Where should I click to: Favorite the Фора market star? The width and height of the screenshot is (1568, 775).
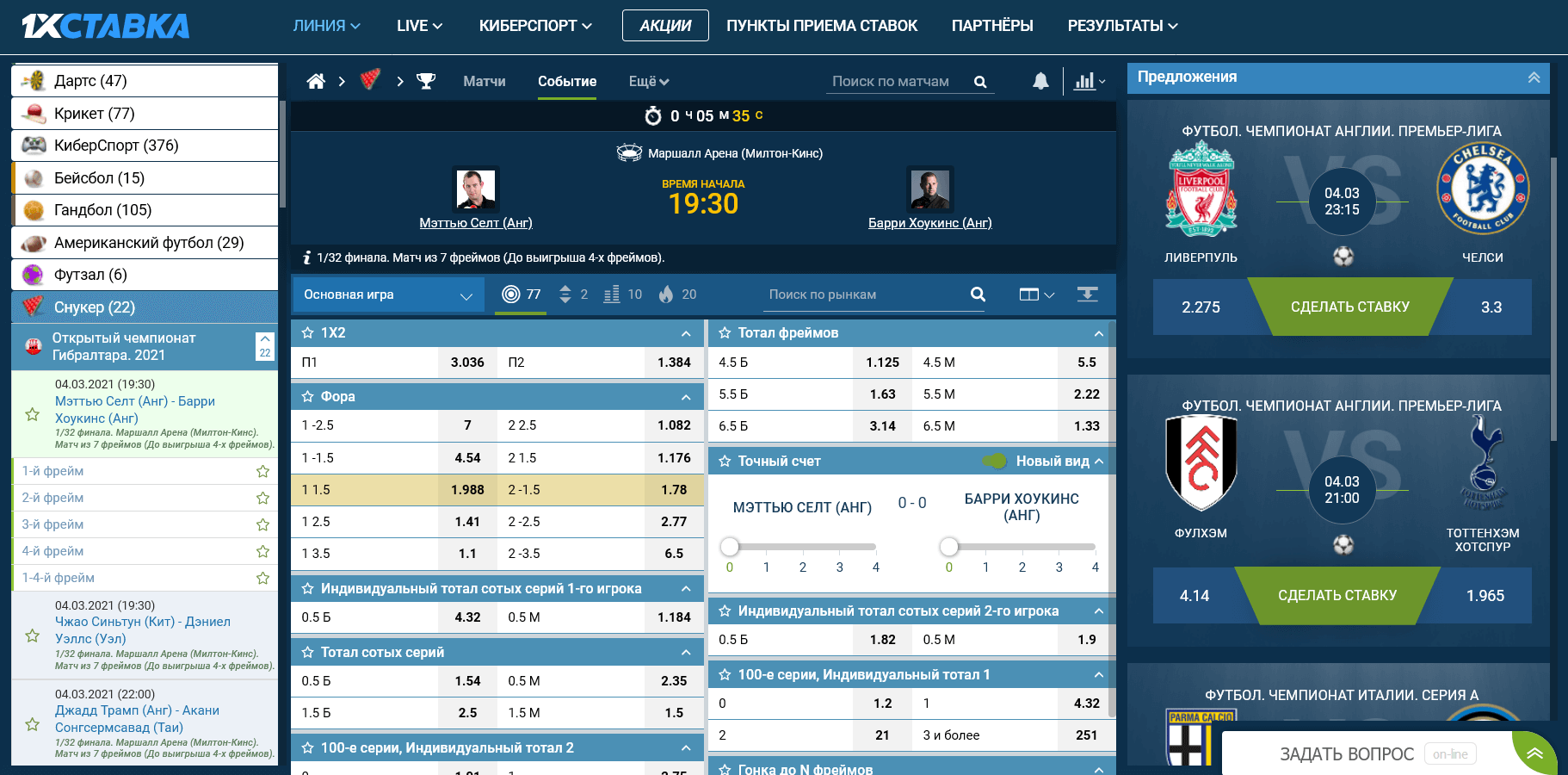307,396
